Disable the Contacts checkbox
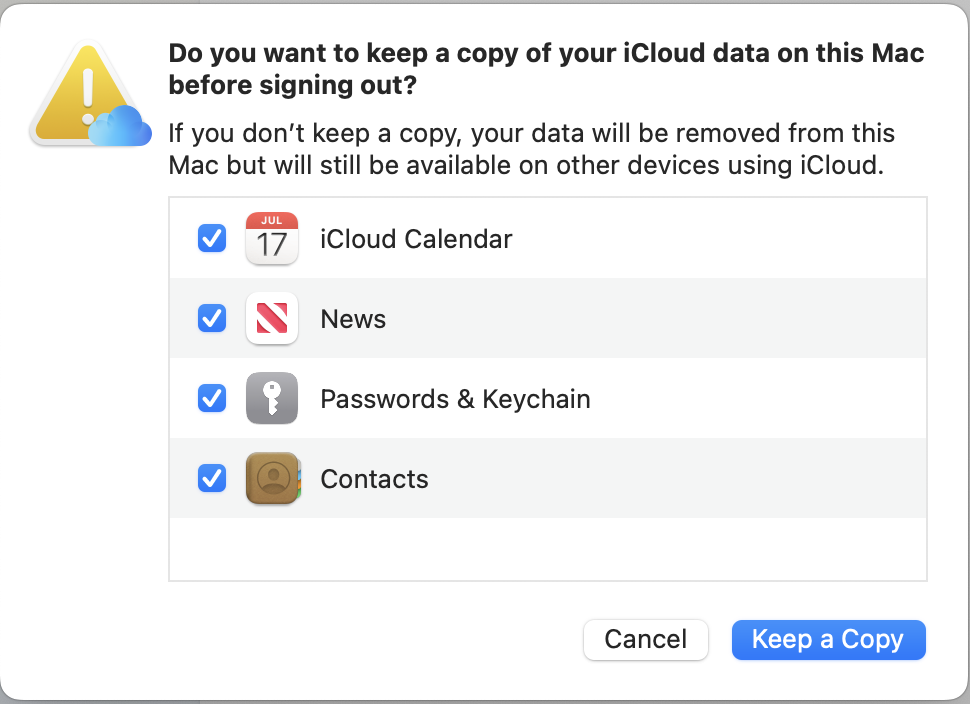 [212, 479]
